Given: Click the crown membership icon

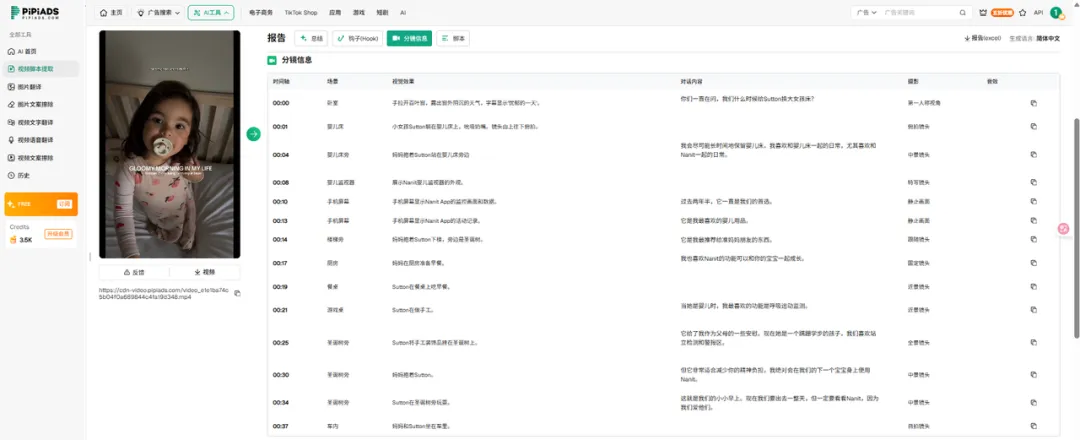Looking at the screenshot, I should tap(983, 12).
